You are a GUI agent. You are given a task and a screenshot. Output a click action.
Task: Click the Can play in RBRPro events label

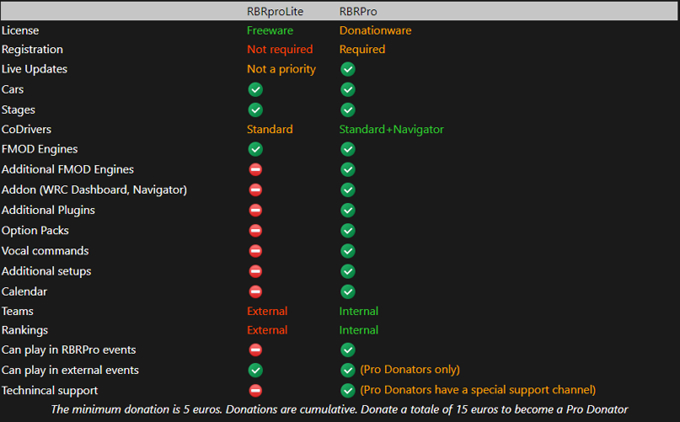(69, 350)
